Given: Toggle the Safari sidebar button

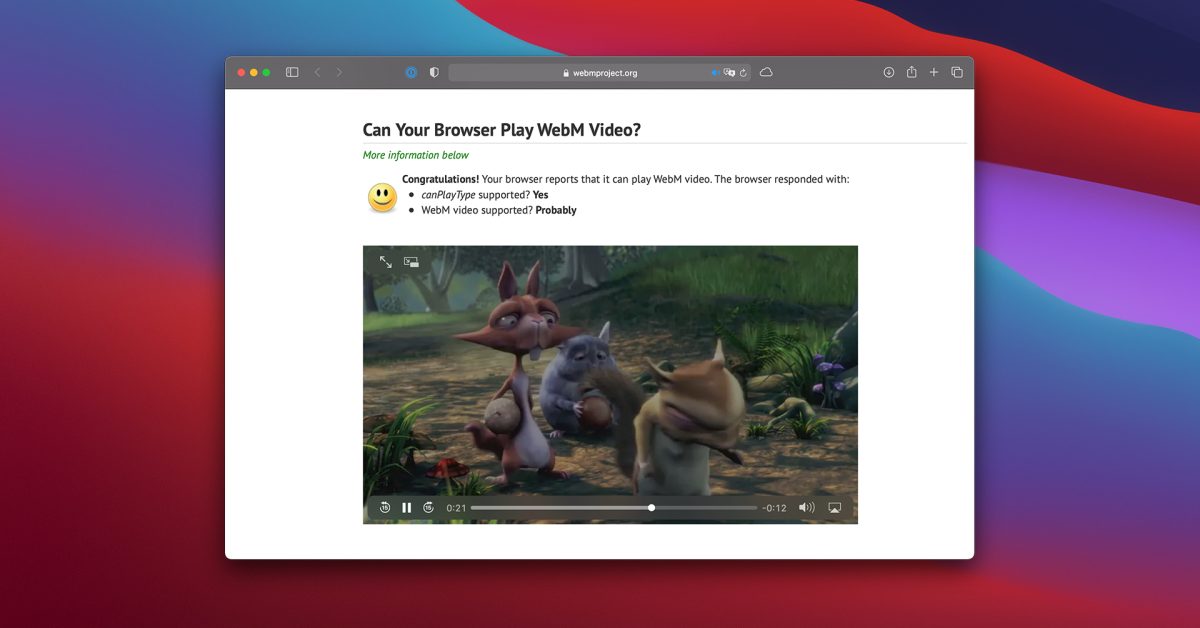Looking at the screenshot, I should [292, 73].
